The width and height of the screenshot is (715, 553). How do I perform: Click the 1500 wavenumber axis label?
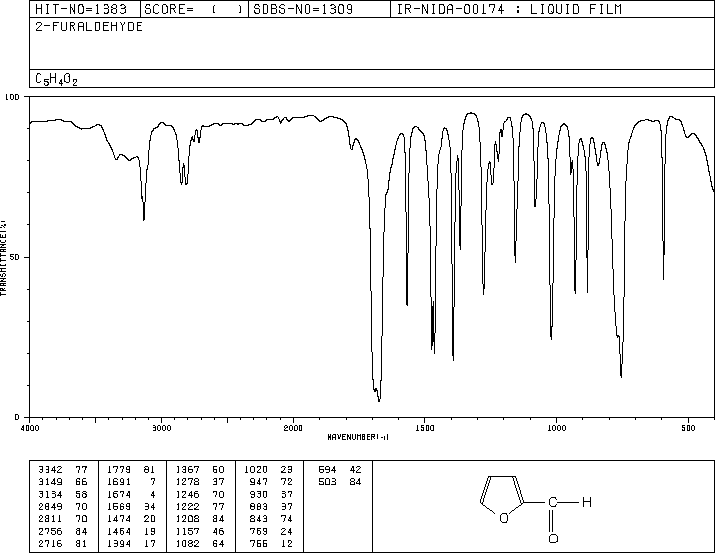pos(425,428)
